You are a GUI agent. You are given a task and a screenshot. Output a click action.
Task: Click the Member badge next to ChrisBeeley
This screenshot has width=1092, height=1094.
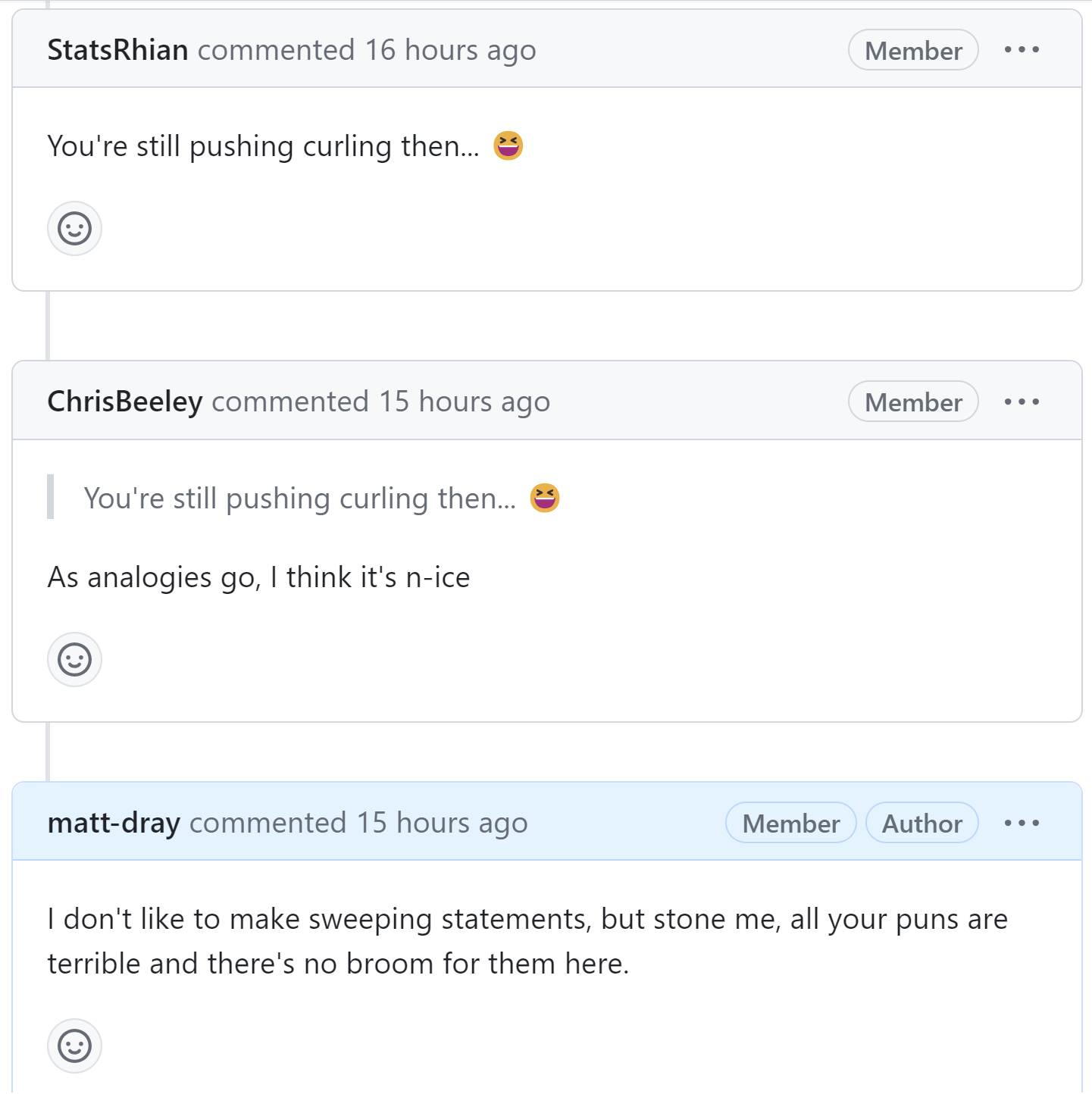pos(912,402)
